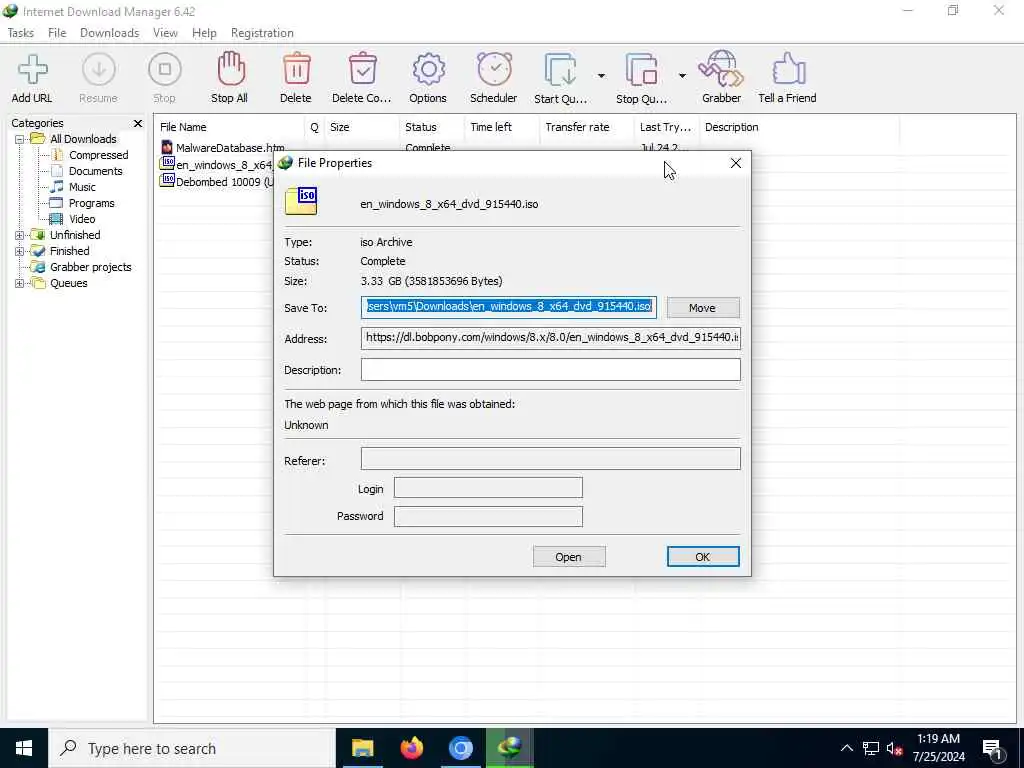
Task: Open Windows Start menu
Action: click(x=24, y=748)
